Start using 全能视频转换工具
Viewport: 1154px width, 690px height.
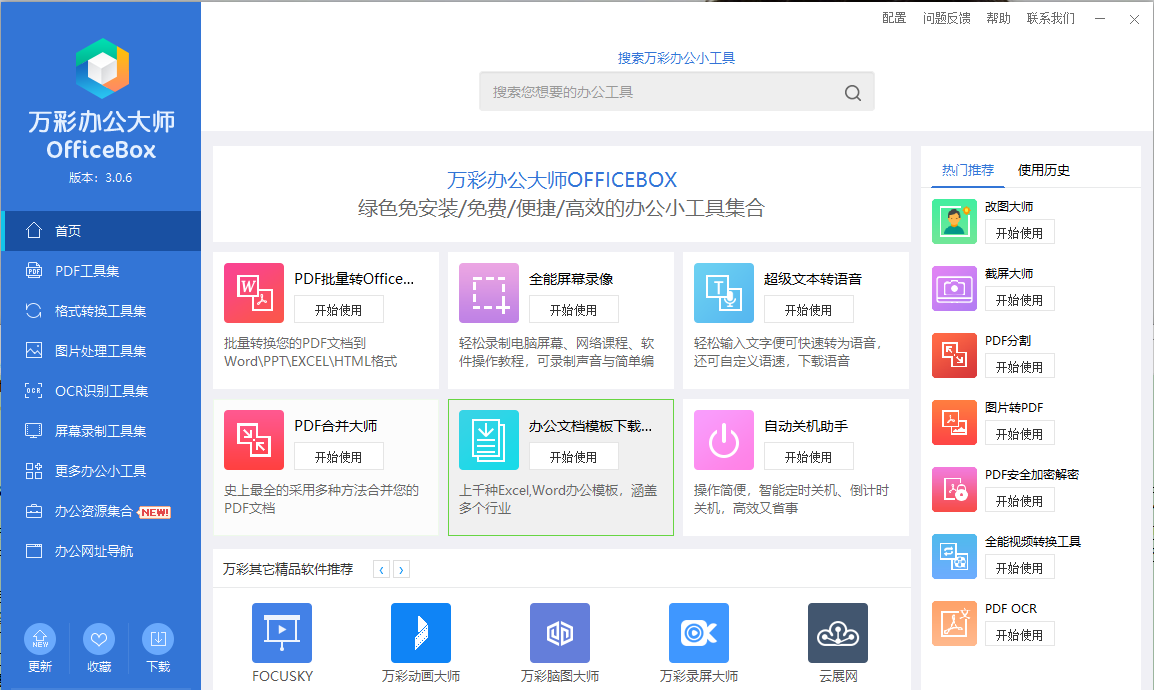(x=1019, y=567)
